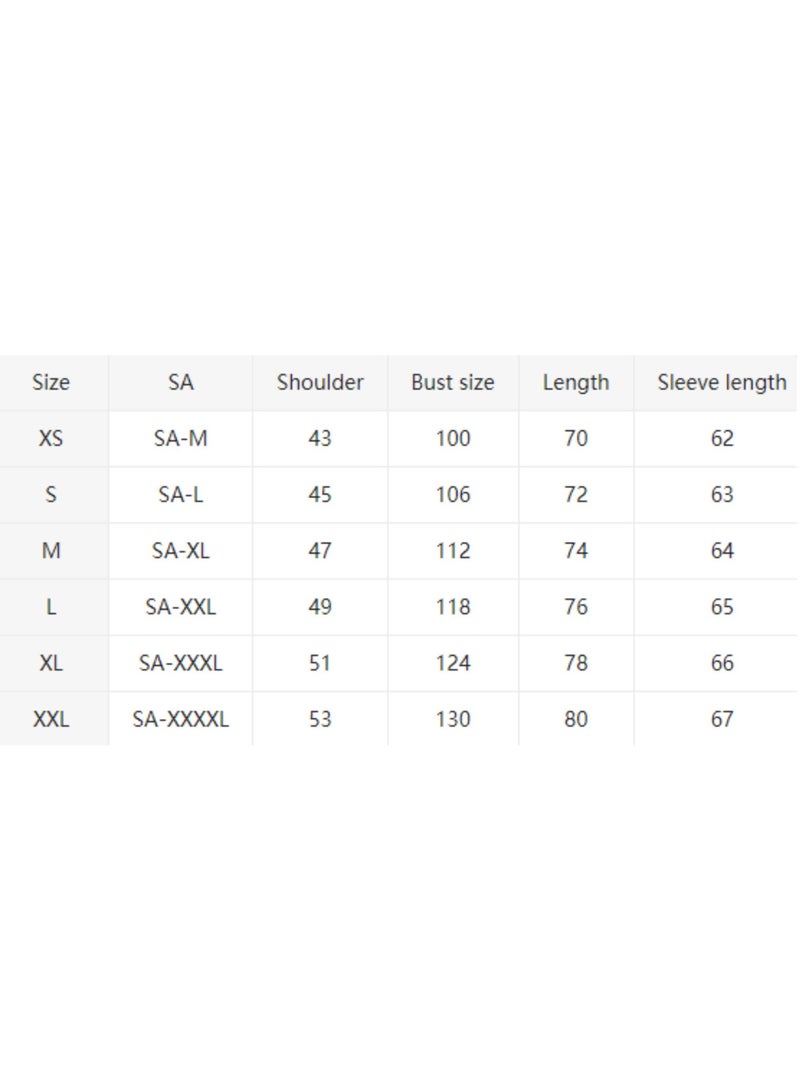The image size is (800, 1091).
Task: Click the SA-XXXXL cell
Action: point(180,719)
